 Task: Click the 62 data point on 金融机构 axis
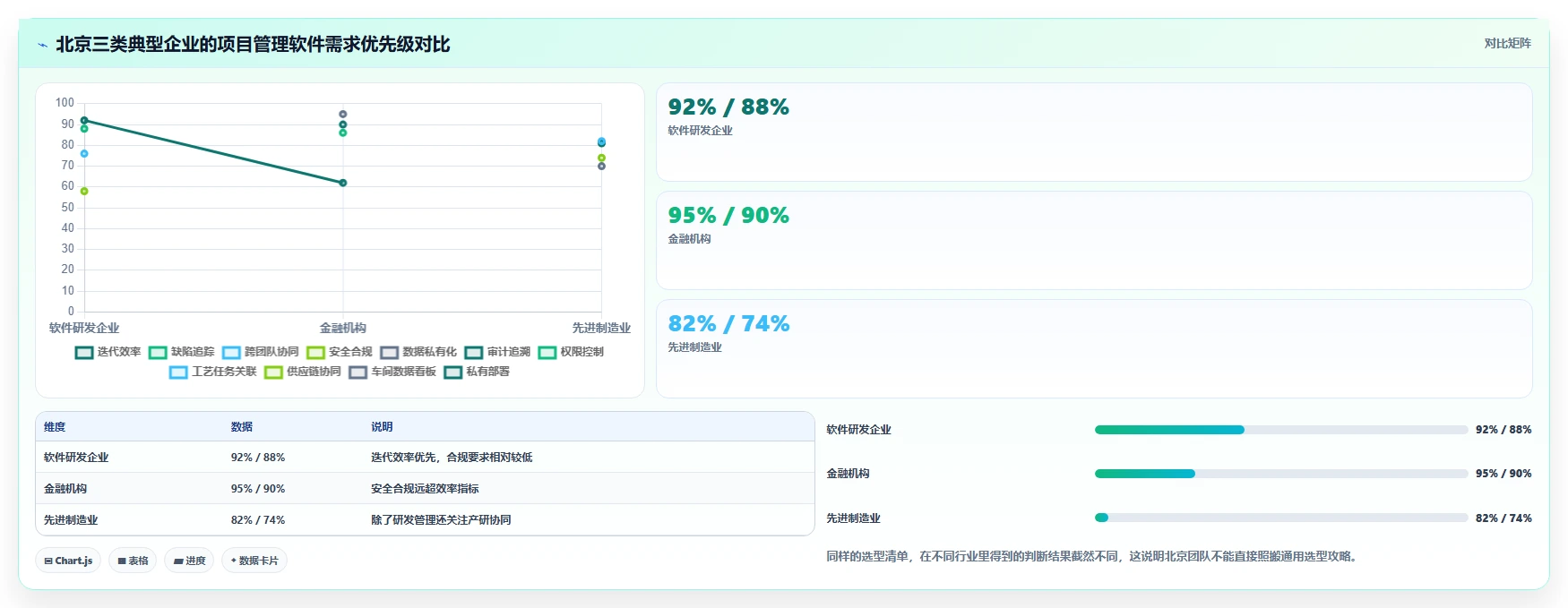(x=343, y=183)
